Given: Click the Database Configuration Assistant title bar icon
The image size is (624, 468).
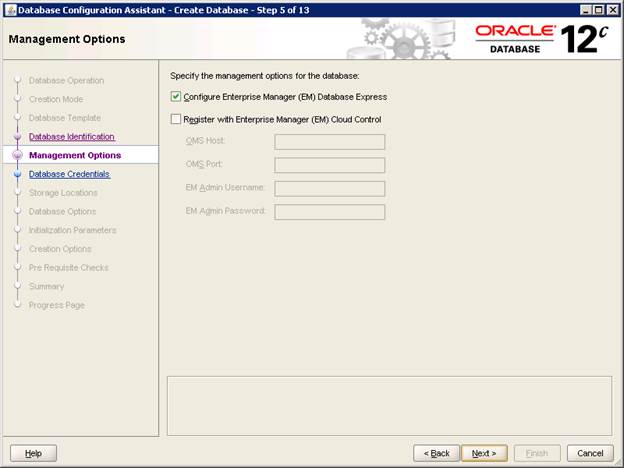Looking at the screenshot, I should (x=10, y=9).
